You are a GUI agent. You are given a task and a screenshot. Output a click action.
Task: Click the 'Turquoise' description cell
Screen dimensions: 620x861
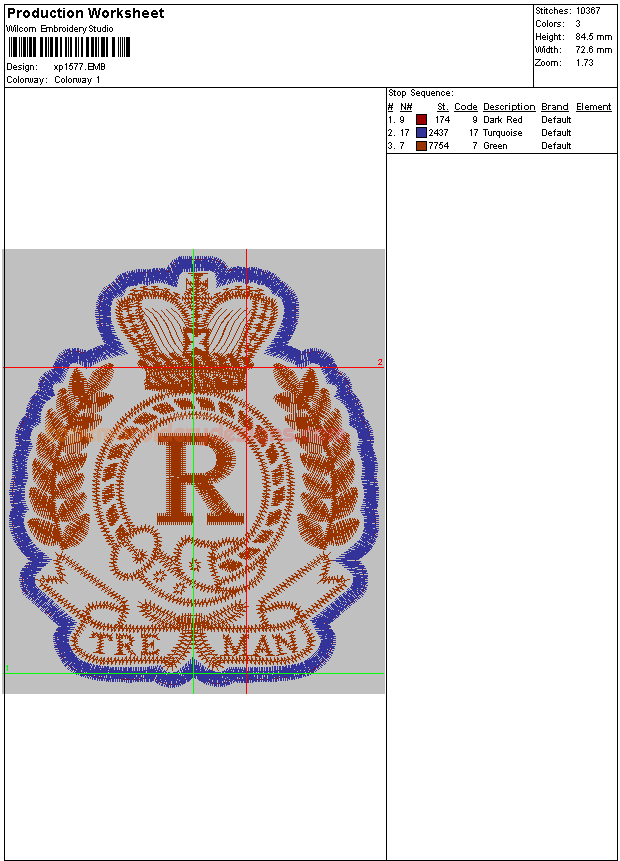[502, 133]
